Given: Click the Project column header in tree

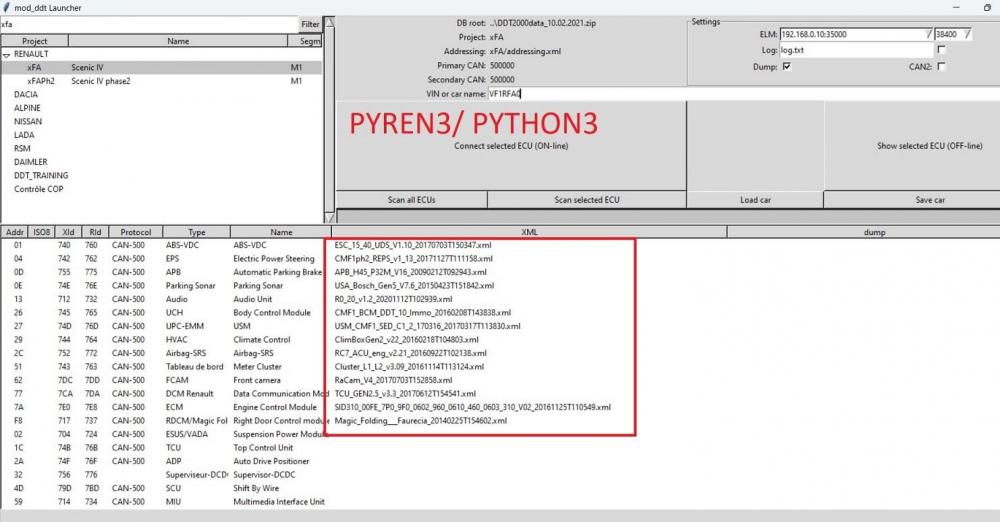Looking at the screenshot, I should (34, 41).
